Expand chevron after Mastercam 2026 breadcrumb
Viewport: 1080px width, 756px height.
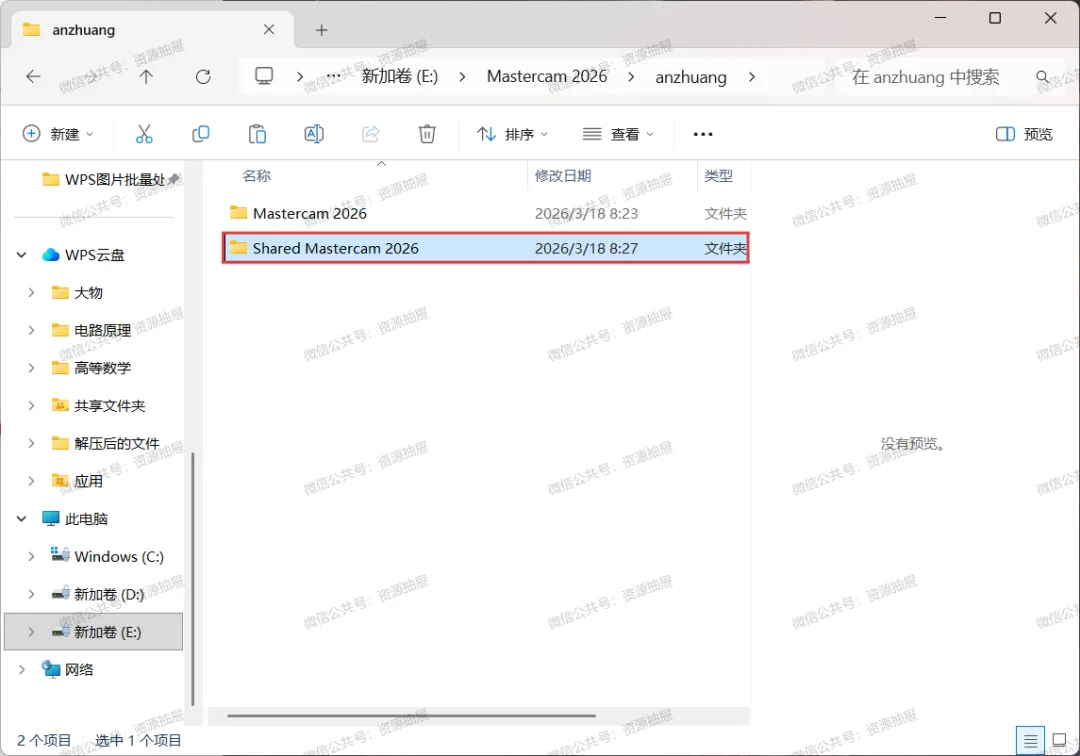point(631,76)
